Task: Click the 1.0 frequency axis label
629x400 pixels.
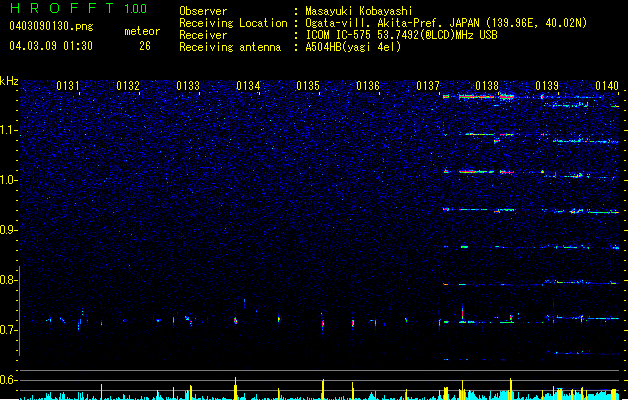Action: point(9,180)
